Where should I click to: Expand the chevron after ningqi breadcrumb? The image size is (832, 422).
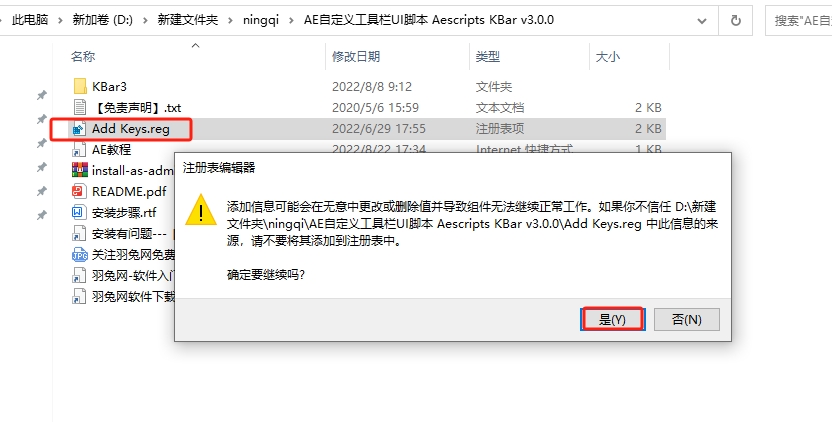coord(292,20)
